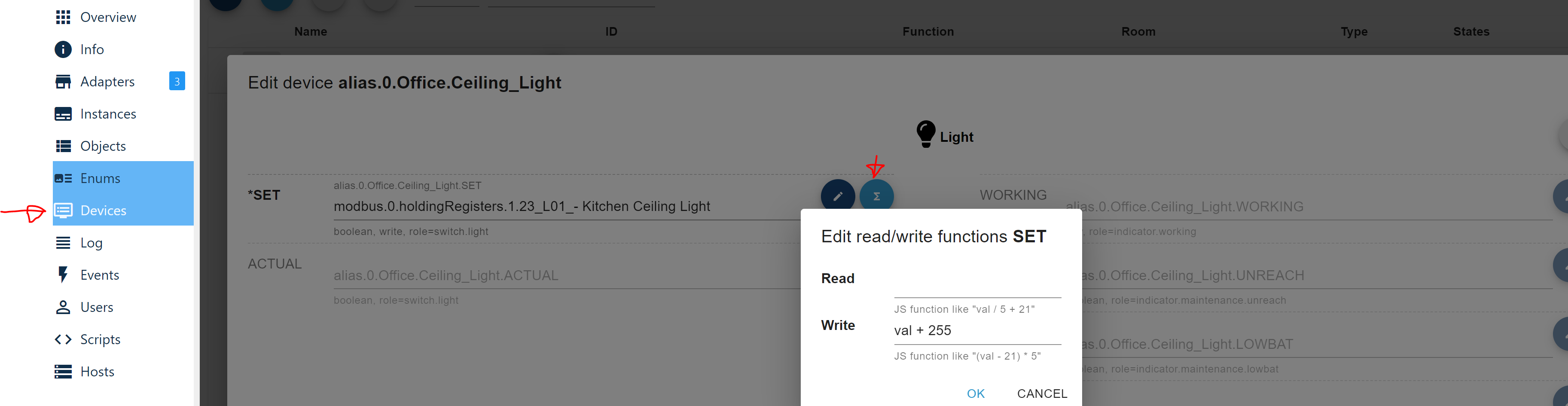Click the Overview grid icon

tap(63, 17)
